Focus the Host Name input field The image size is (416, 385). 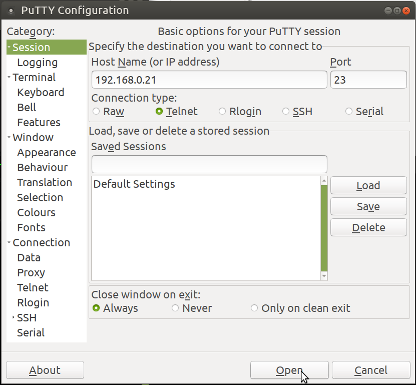pyautogui.click(x=209, y=80)
